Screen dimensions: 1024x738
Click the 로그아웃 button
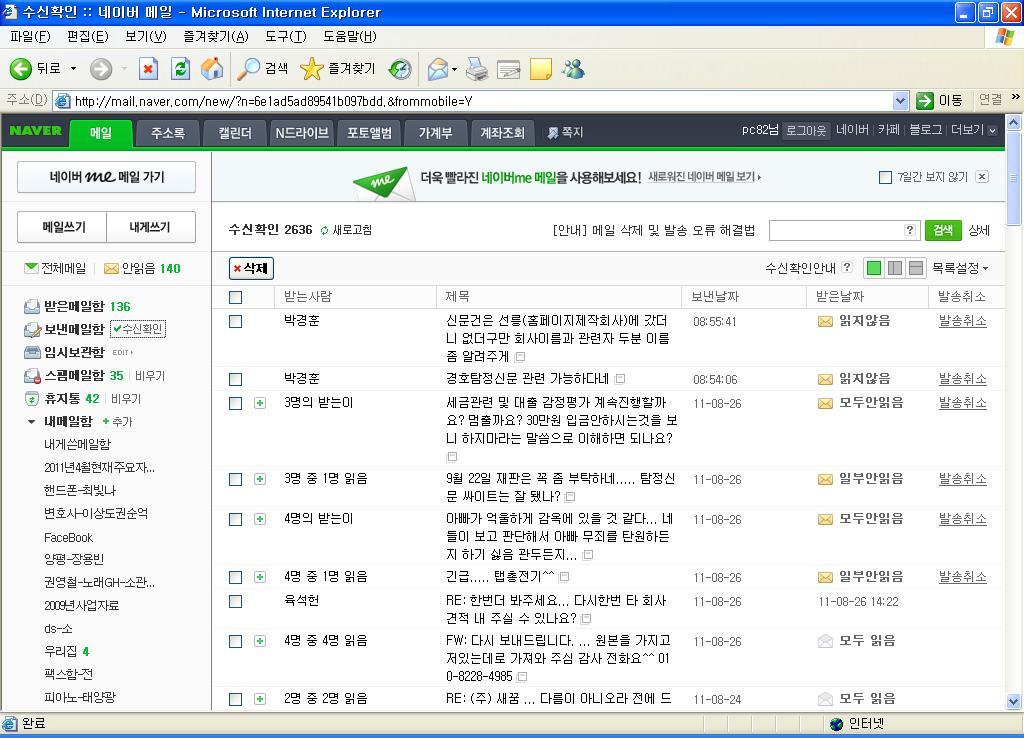coord(806,130)
